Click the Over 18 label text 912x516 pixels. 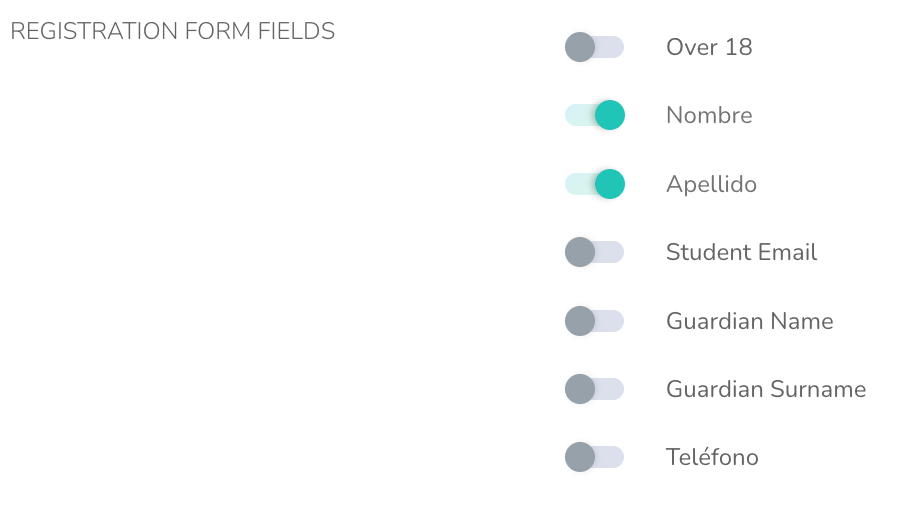coord(709,47)
